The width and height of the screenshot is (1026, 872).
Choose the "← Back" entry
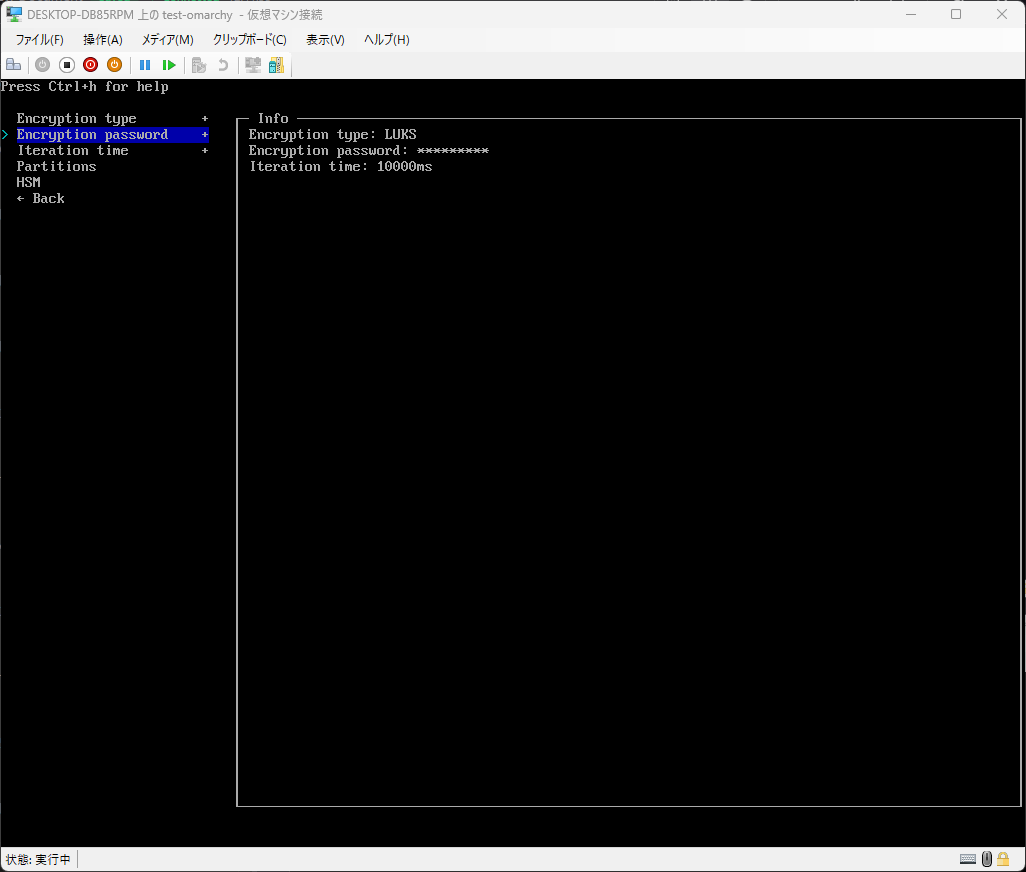(41, 198)
